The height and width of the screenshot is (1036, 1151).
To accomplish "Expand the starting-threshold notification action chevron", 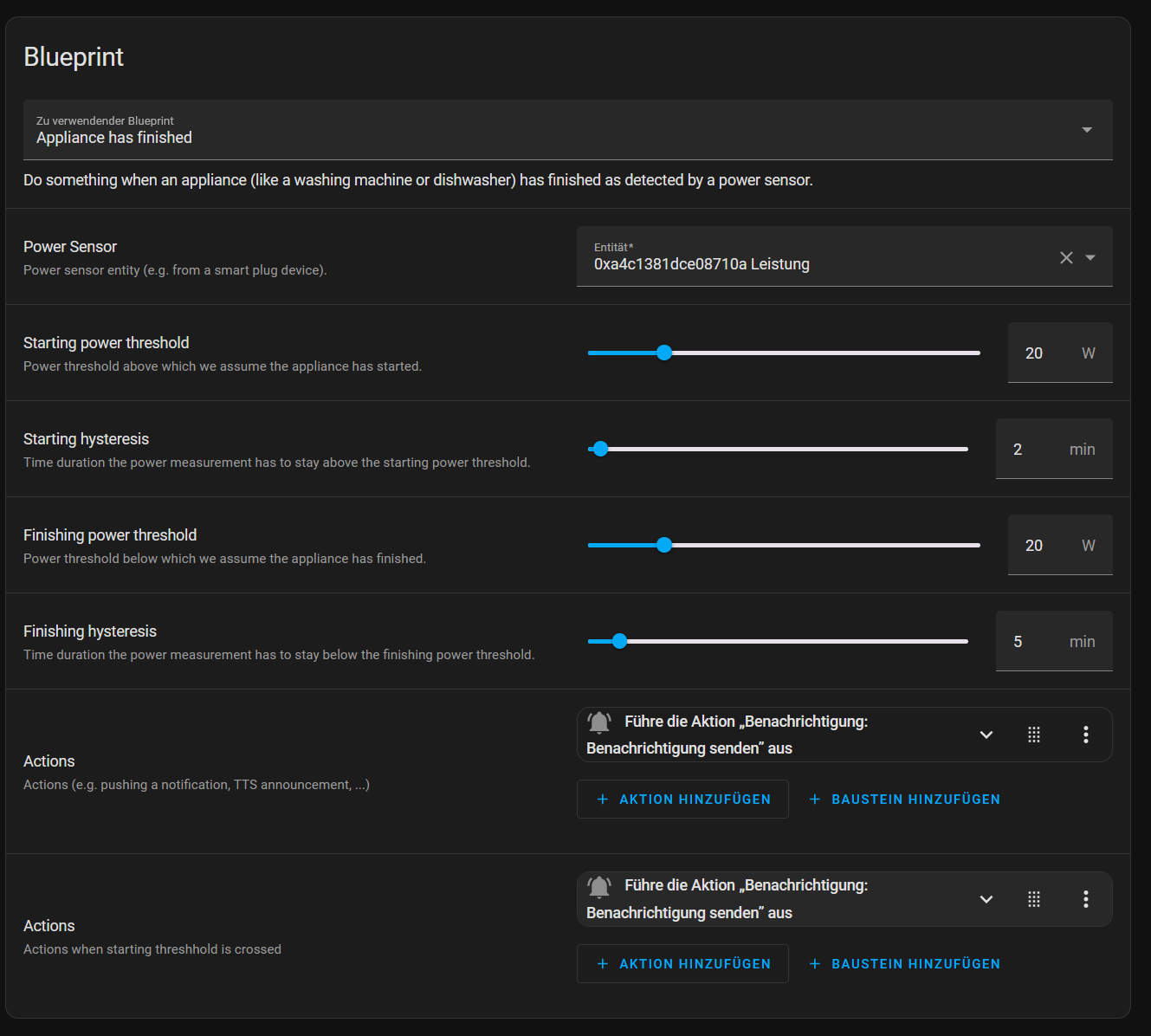I will tap(986, 899).
